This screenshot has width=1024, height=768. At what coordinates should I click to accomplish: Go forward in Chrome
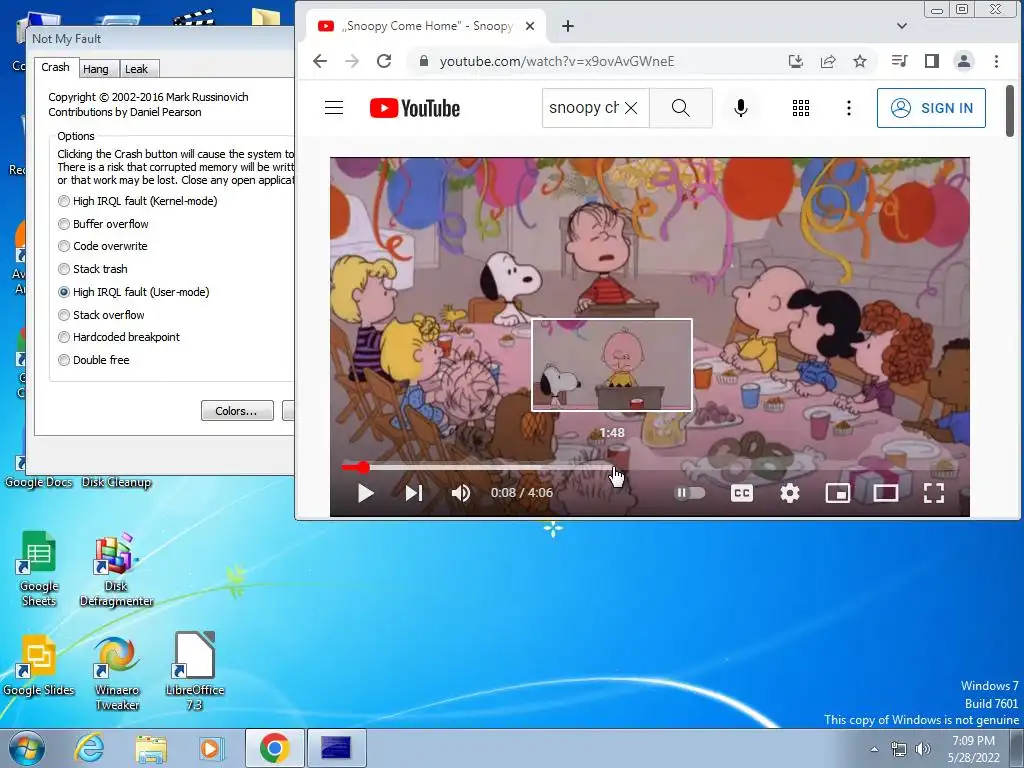tap(352, 61)
